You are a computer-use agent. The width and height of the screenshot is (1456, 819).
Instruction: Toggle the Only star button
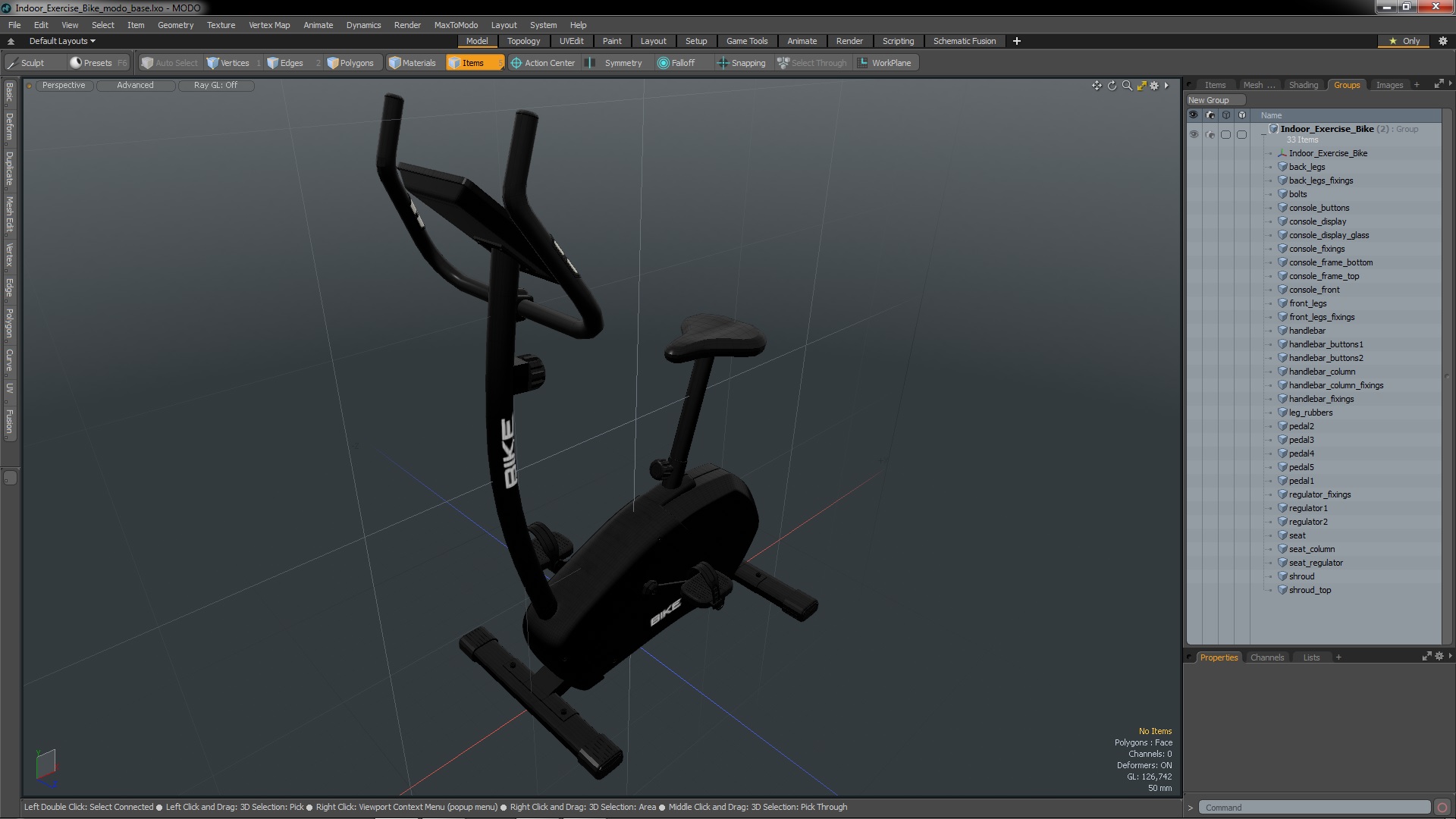click(1404, 41)
